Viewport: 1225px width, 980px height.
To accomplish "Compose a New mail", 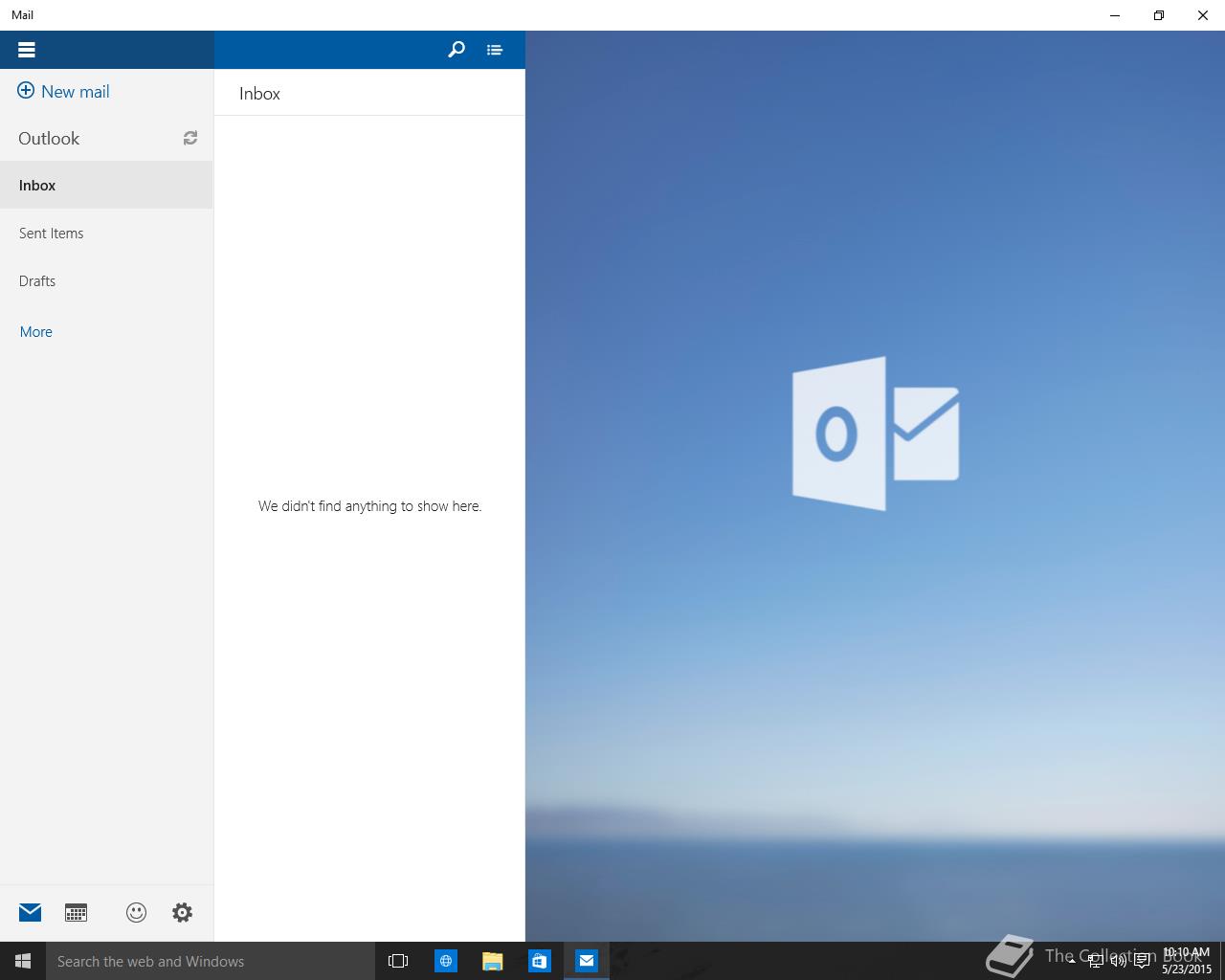I will pyautogui.click(x=63, y=92).
